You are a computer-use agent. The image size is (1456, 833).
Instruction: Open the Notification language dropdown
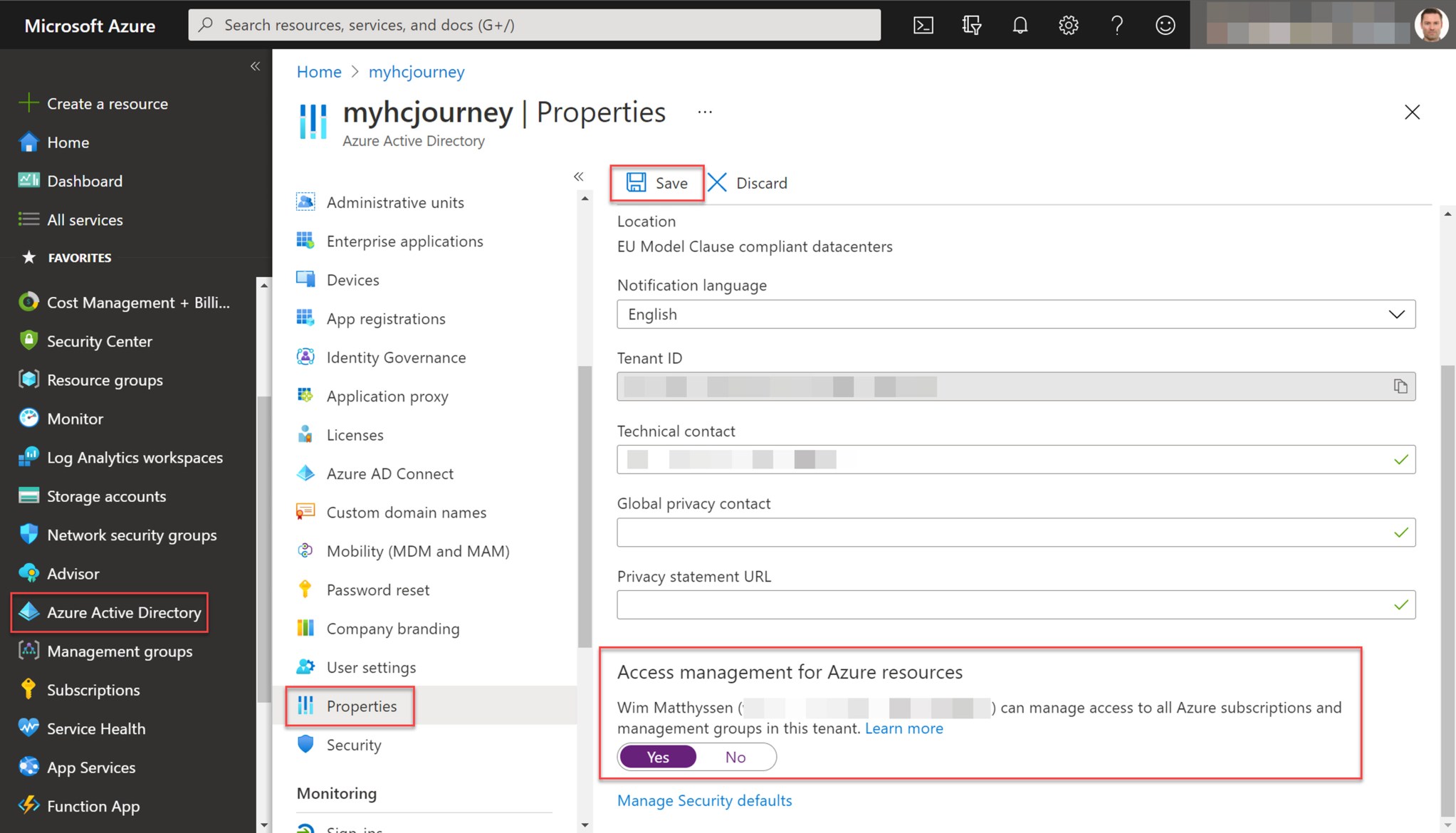1396,314
